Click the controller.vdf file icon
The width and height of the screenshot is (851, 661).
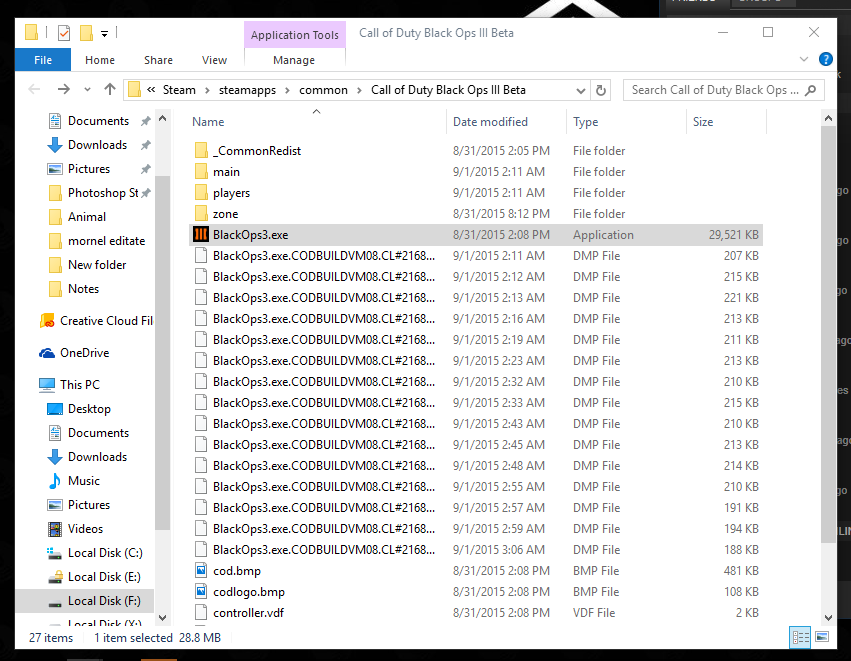tap(201, 613)
